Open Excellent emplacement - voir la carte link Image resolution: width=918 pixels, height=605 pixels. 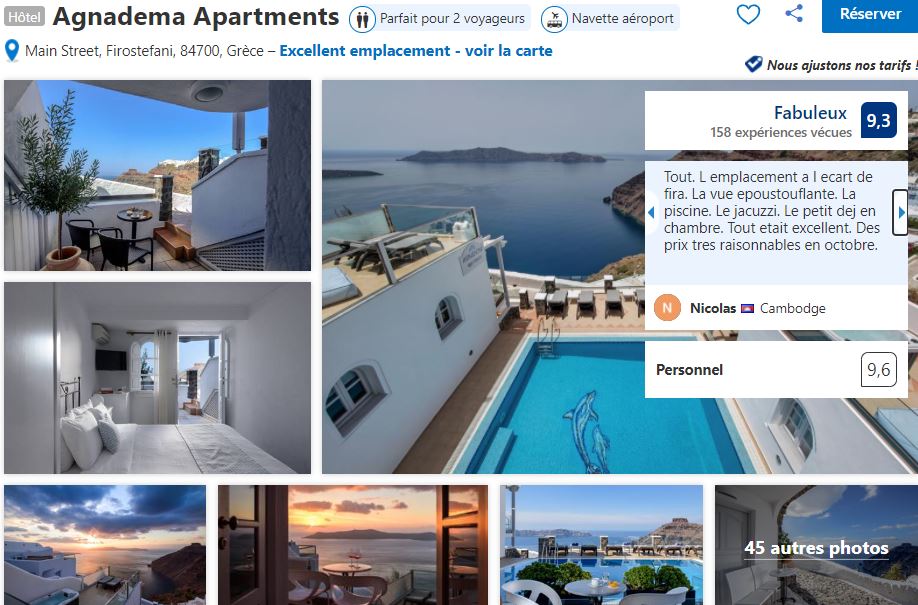[416, 51]
